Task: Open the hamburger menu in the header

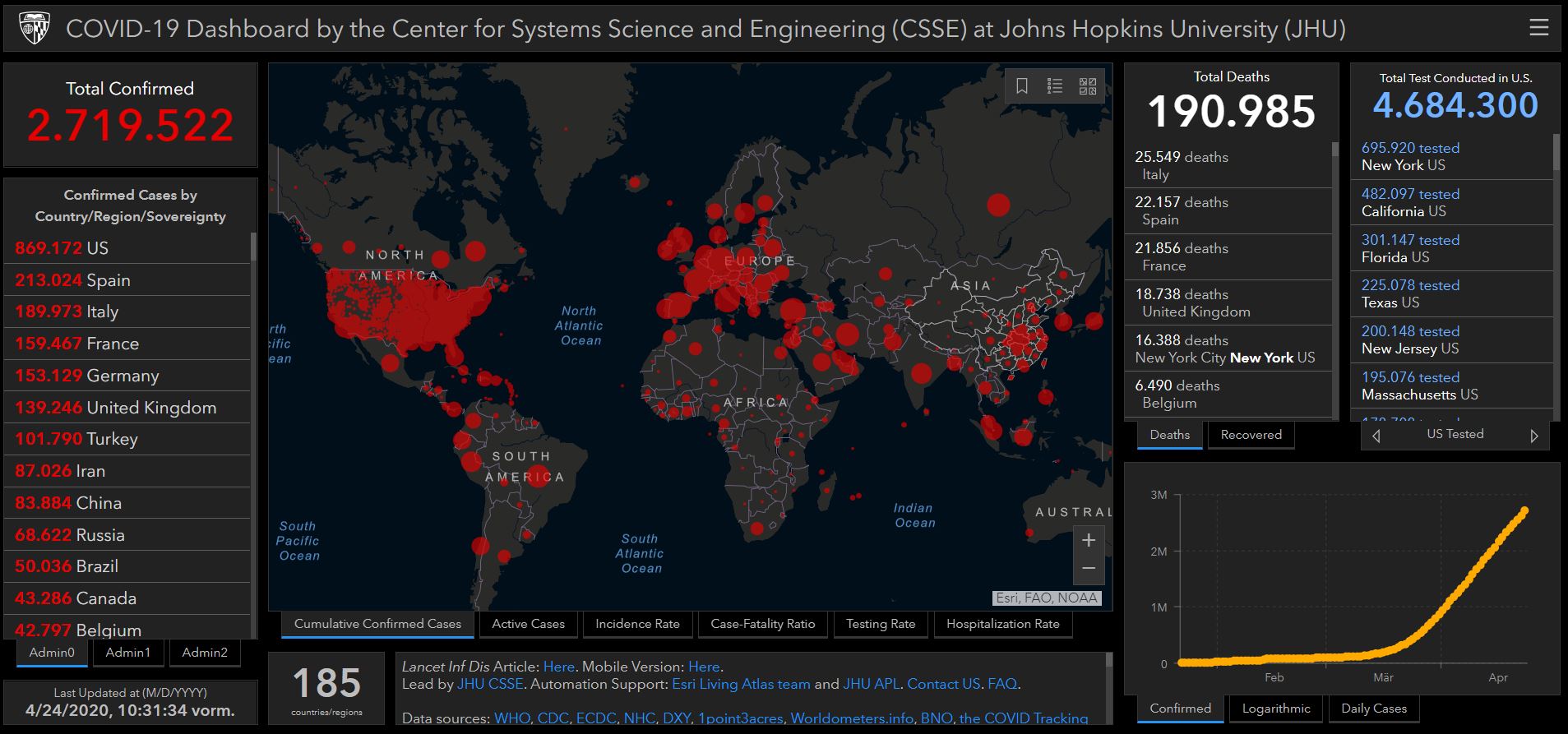Action: [x=1538, y=28]
